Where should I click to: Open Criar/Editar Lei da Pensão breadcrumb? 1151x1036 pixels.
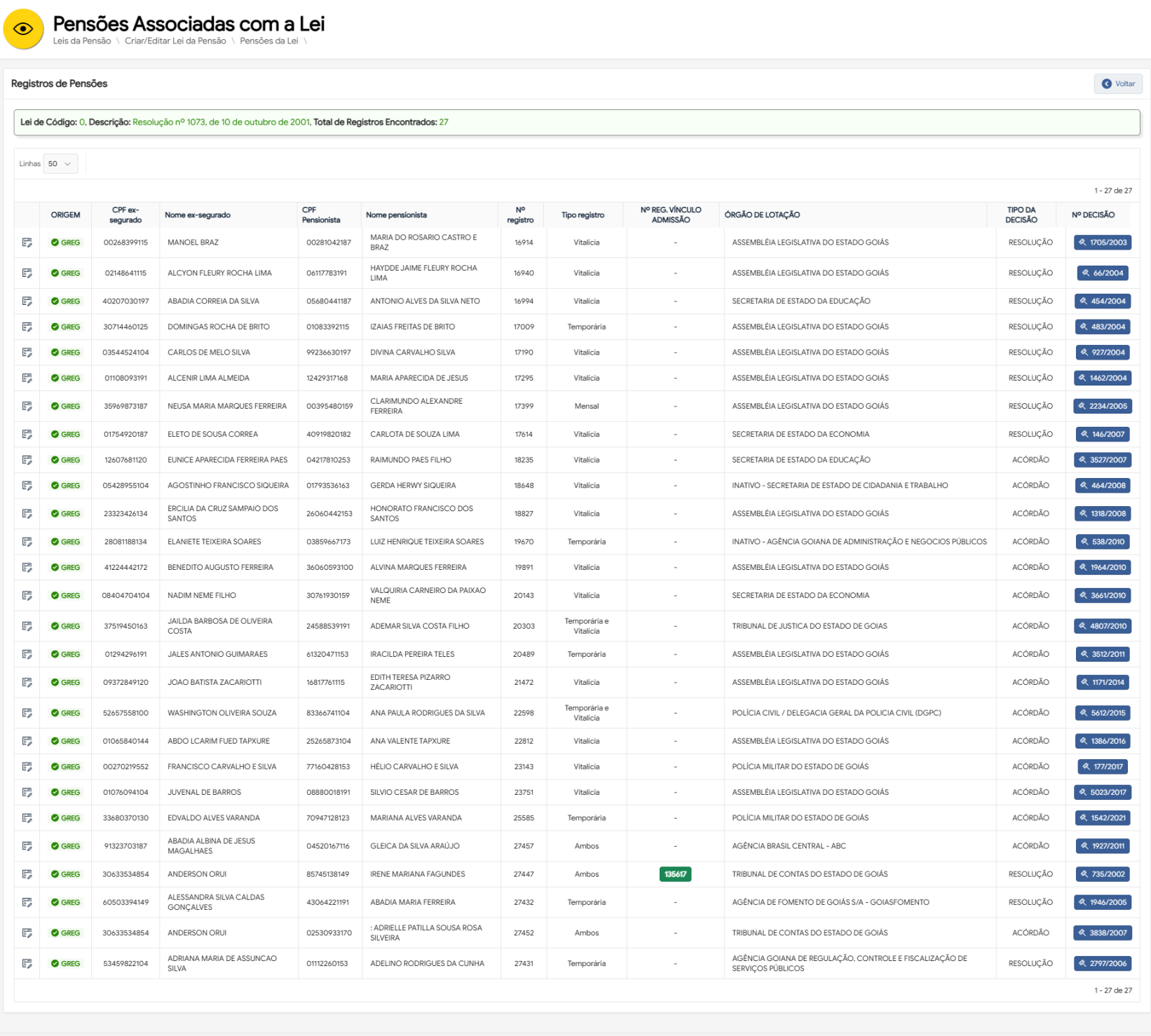tap(175, 41)
